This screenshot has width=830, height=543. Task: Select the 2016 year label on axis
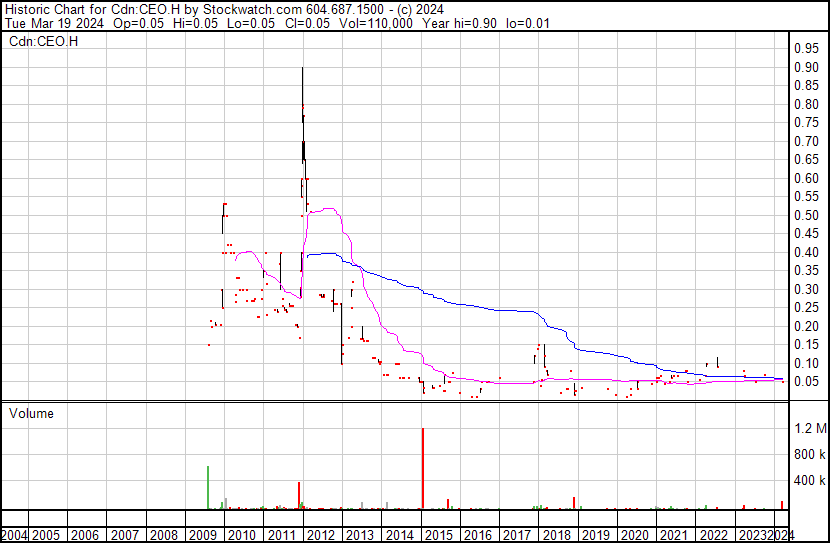coord(478,535)
